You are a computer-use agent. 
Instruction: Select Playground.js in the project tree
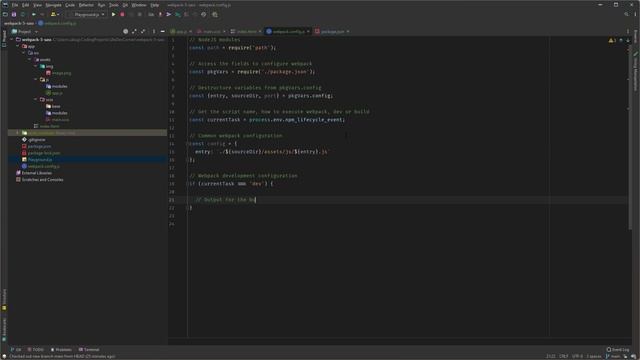coord(40,160)
